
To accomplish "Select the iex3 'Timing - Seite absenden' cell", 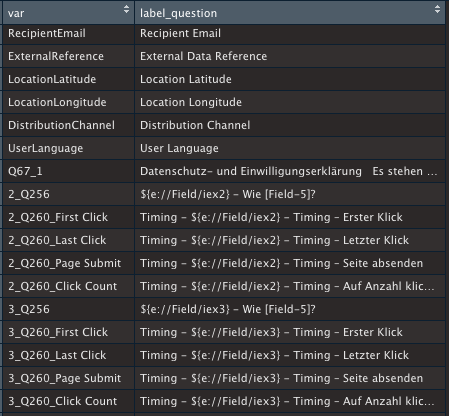I will (290, 378).
